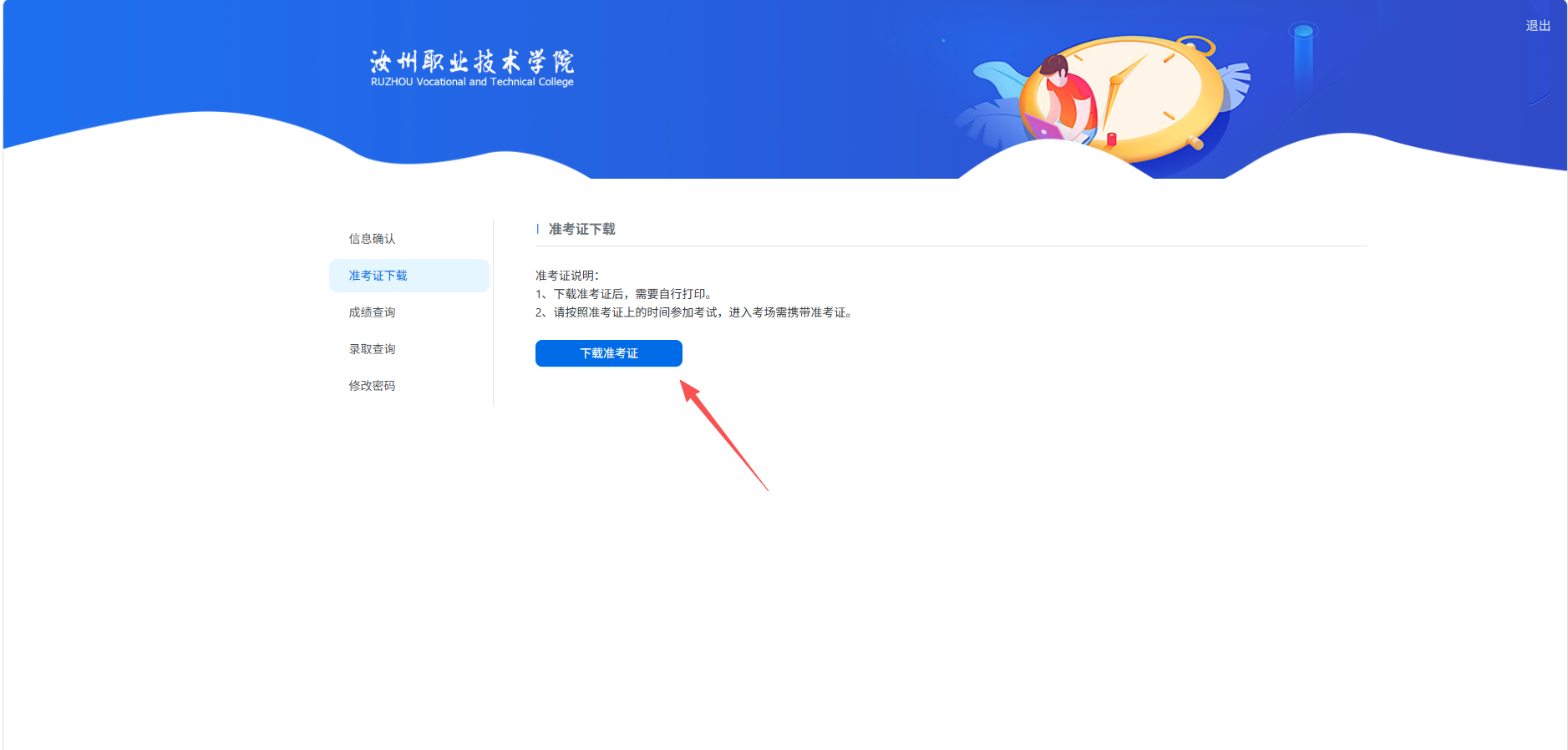Click the 退出 logout link
The image size is (1568, 750).
[x=1537, y=26]
